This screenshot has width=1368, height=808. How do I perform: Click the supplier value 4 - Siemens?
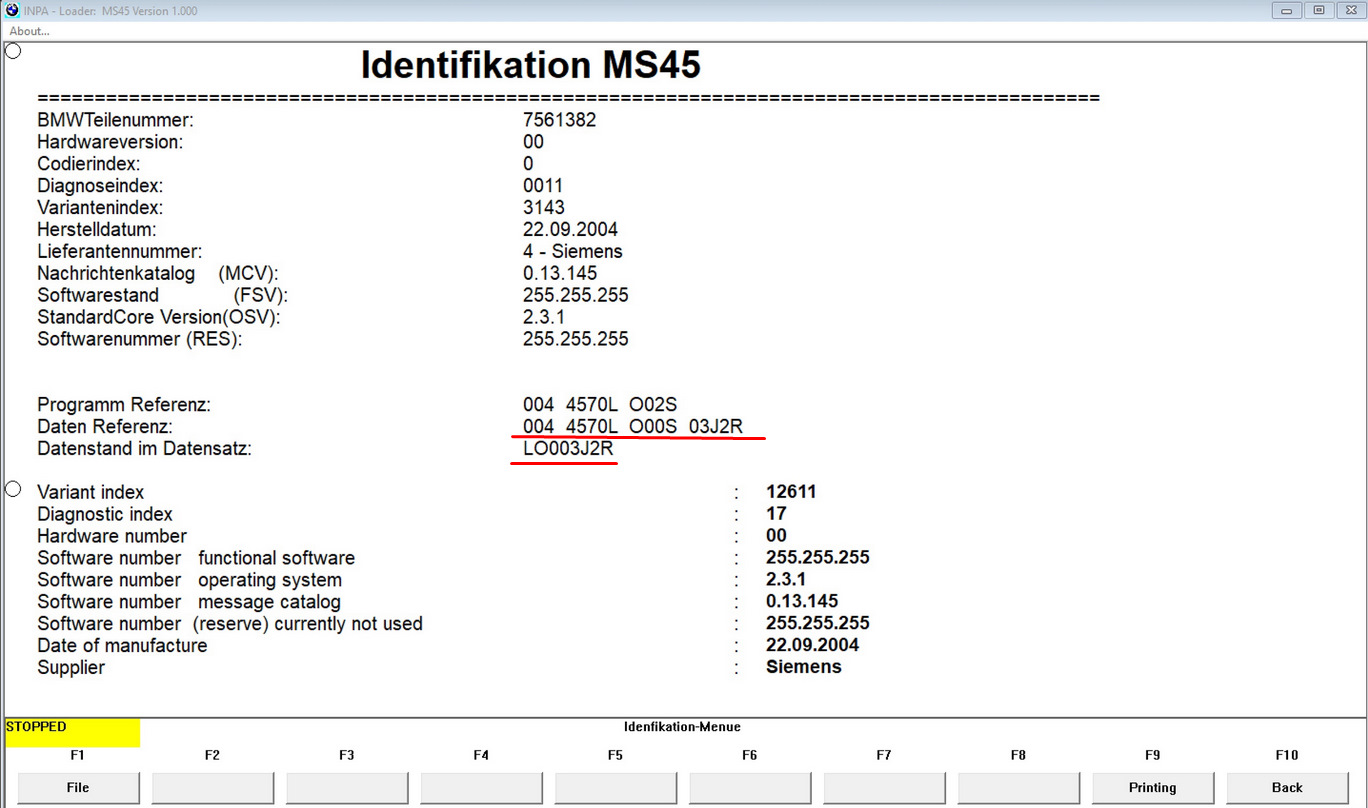(x=572, y=252)
